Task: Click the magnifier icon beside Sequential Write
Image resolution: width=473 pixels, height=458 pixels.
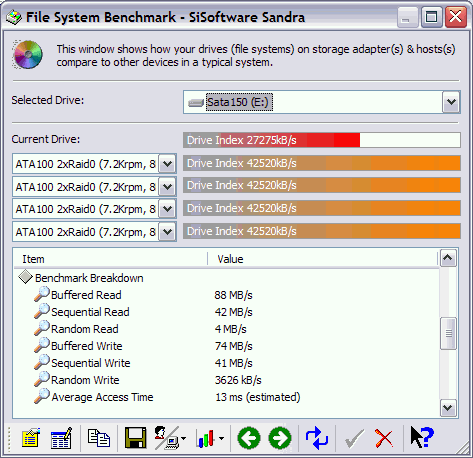Action: [x=42, y=362]
